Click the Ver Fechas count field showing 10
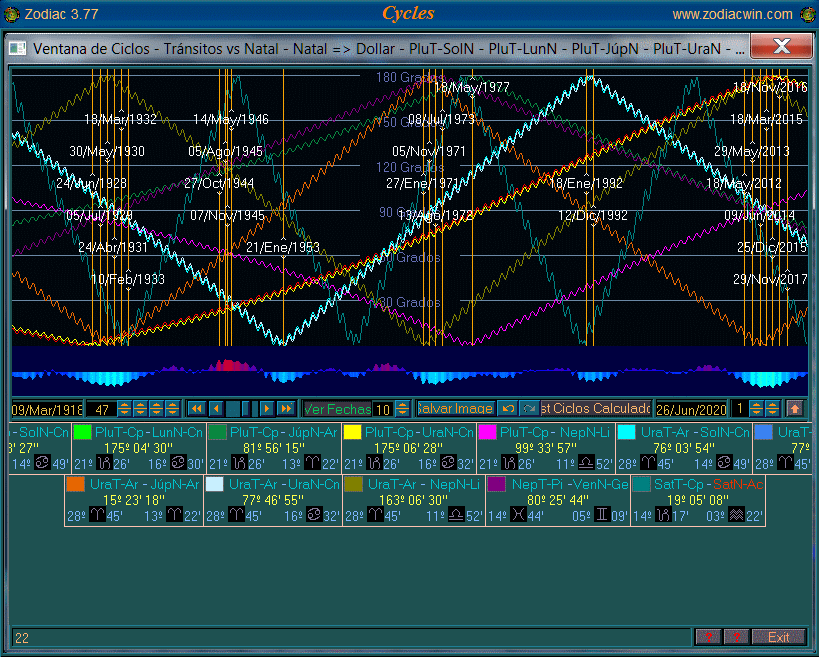Viewport: 819px width, 657px height. click(383, 409)
